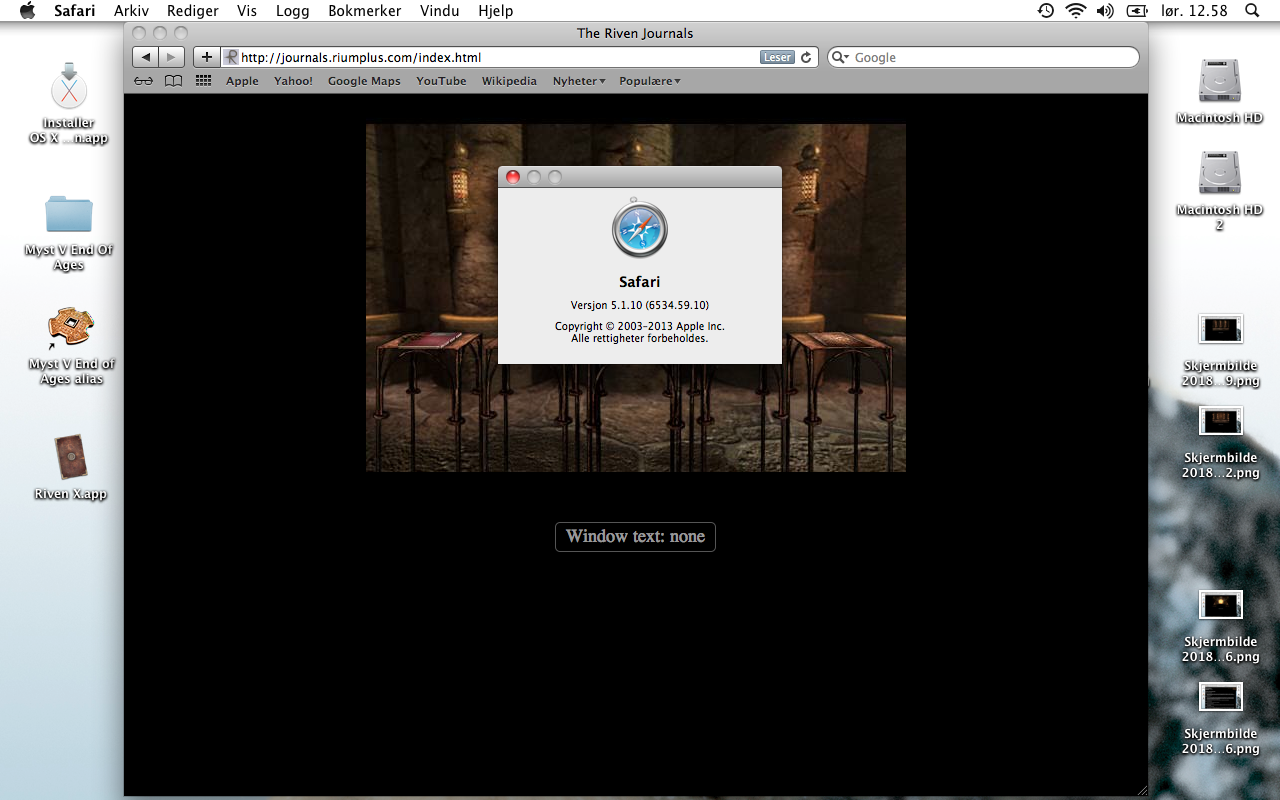
Task: Open the YouTube bookmark
Action: click(441, 81)
